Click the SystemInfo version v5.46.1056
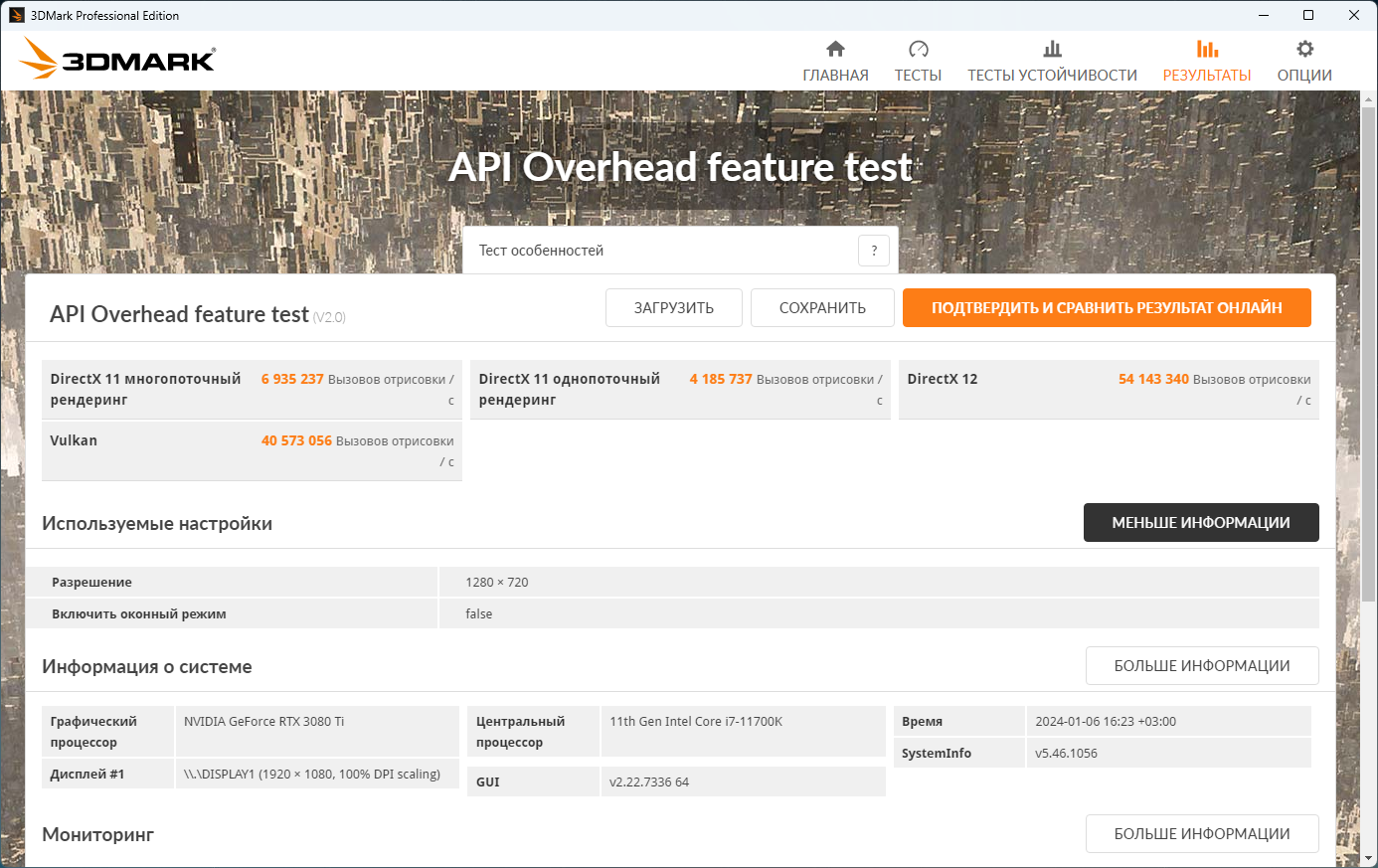The height and width of the screenshot is (868, 1378). pyautogui.click(x=1066, y=754)
